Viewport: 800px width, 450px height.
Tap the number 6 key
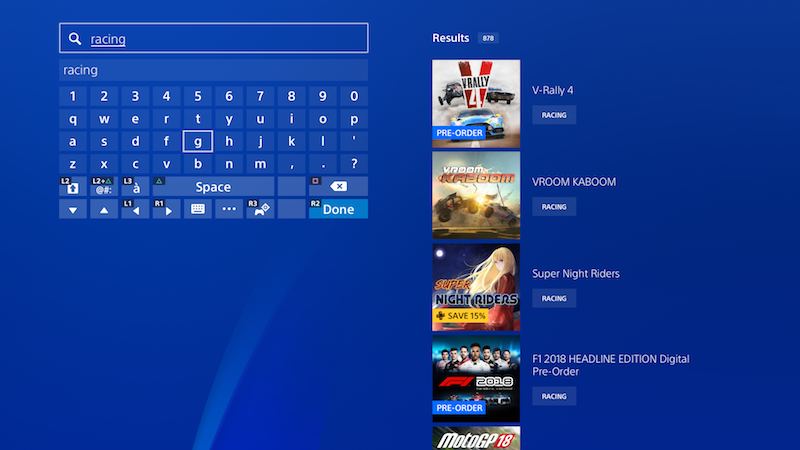click(229, 96)
